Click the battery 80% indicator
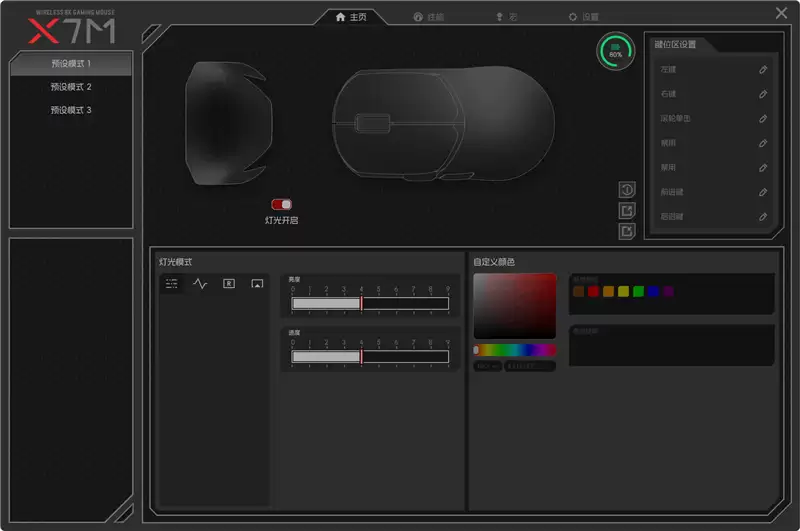The width and height of the screenshot is (800, 531). (616, 51)
